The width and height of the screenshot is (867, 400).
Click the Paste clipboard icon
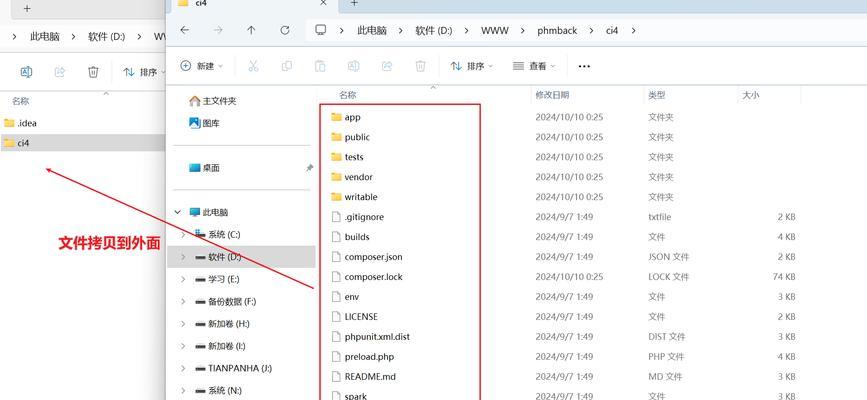320,66
